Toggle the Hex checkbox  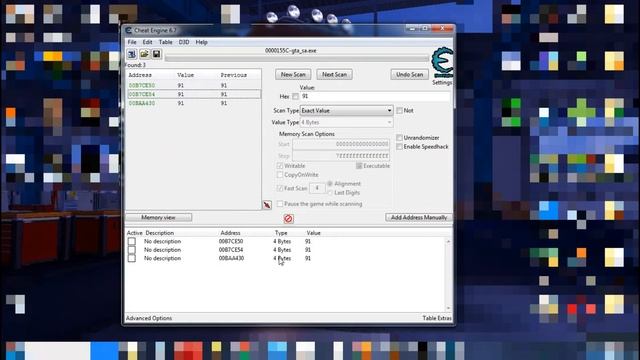tap(296, 96)
